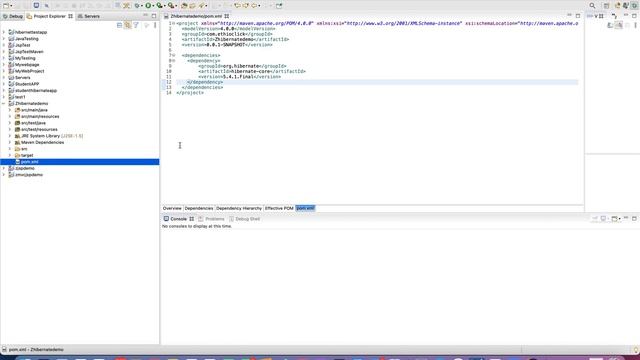The width and height of the screenshot is (640, 360).
Task: Click the Open Console dropdown icon
Action: point(616,219)
